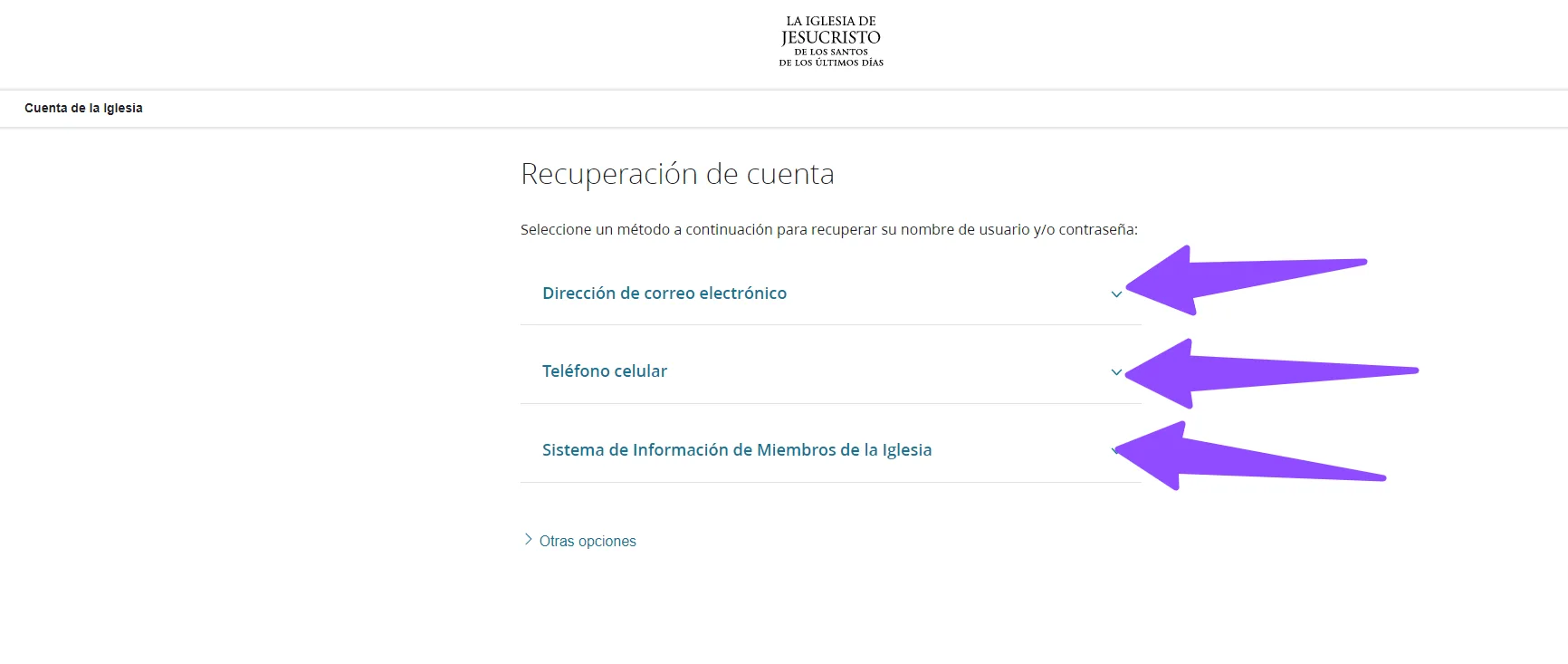Expand Sistema de Información de Miembros option
Image resolution: width=1568 pixels, height=664 pixels.
(831, 450)
